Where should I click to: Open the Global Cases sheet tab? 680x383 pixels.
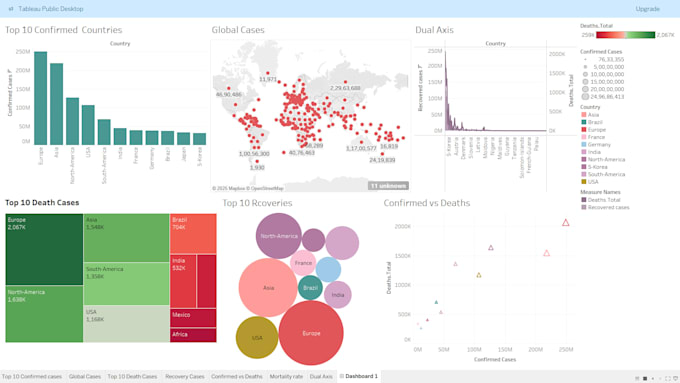(x=85, y=376)
